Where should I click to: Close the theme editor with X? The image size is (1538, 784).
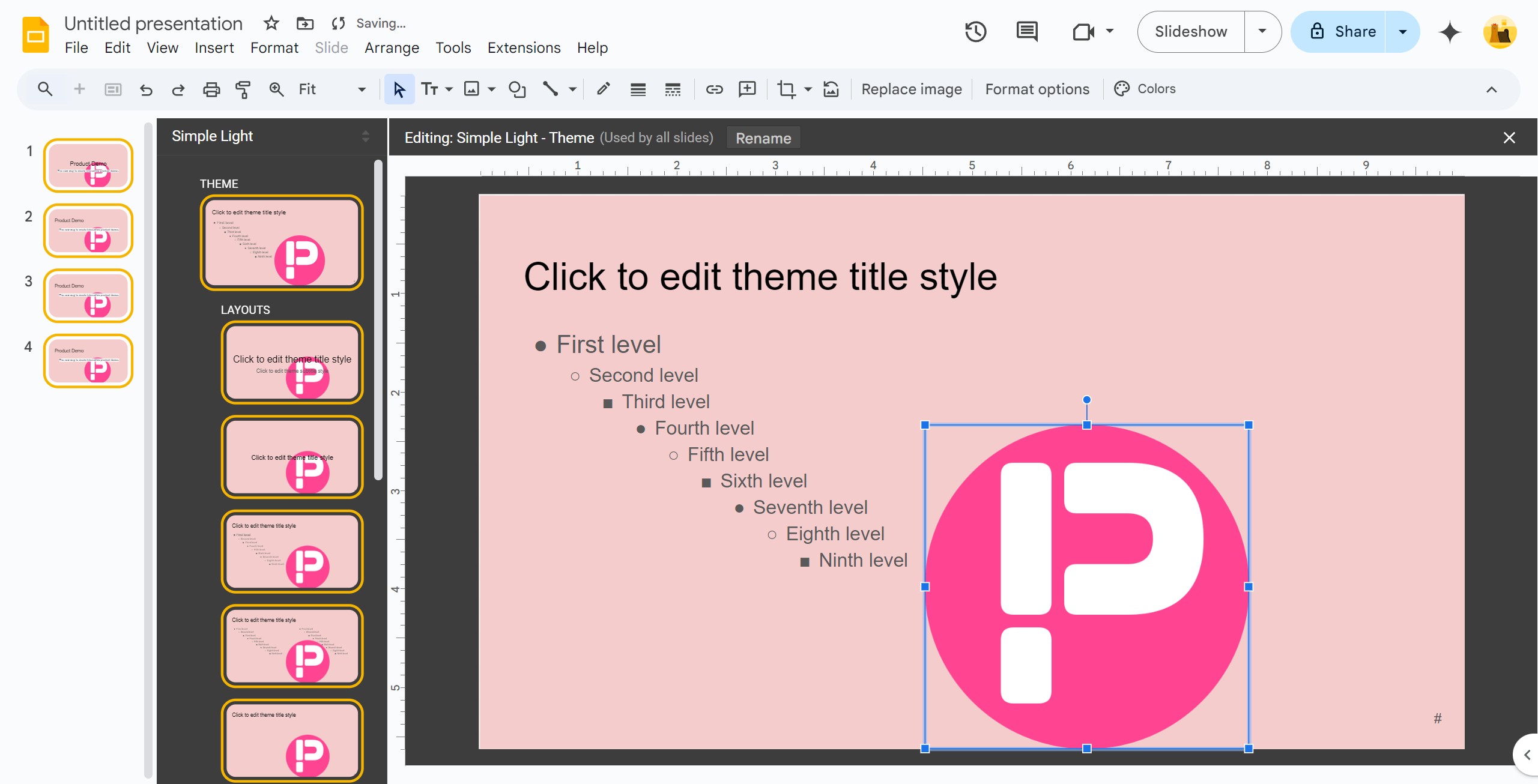(x=1509, y=137)
